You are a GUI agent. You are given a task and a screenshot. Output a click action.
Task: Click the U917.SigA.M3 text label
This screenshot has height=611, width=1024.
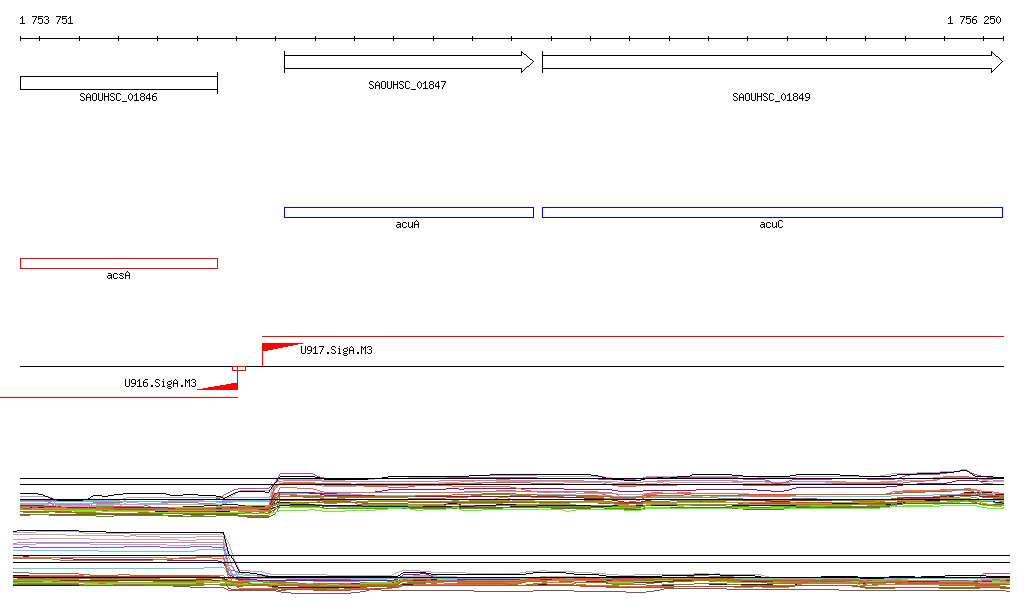(x=336, y=351)
